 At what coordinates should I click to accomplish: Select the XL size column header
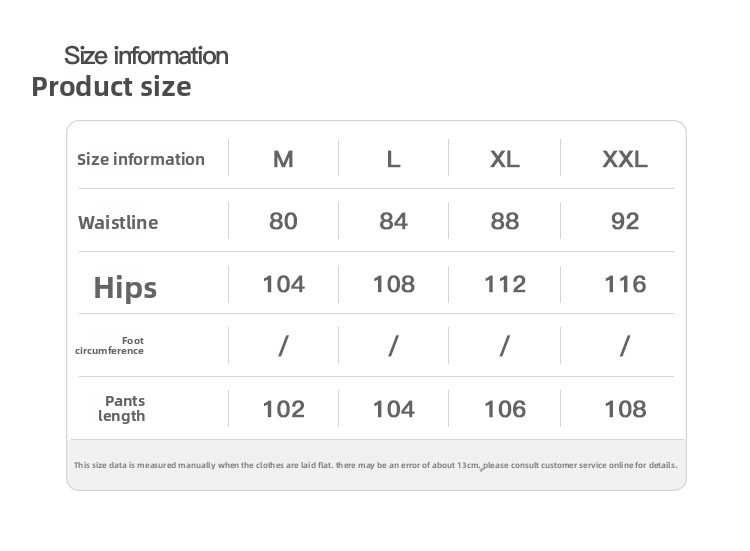505,159
